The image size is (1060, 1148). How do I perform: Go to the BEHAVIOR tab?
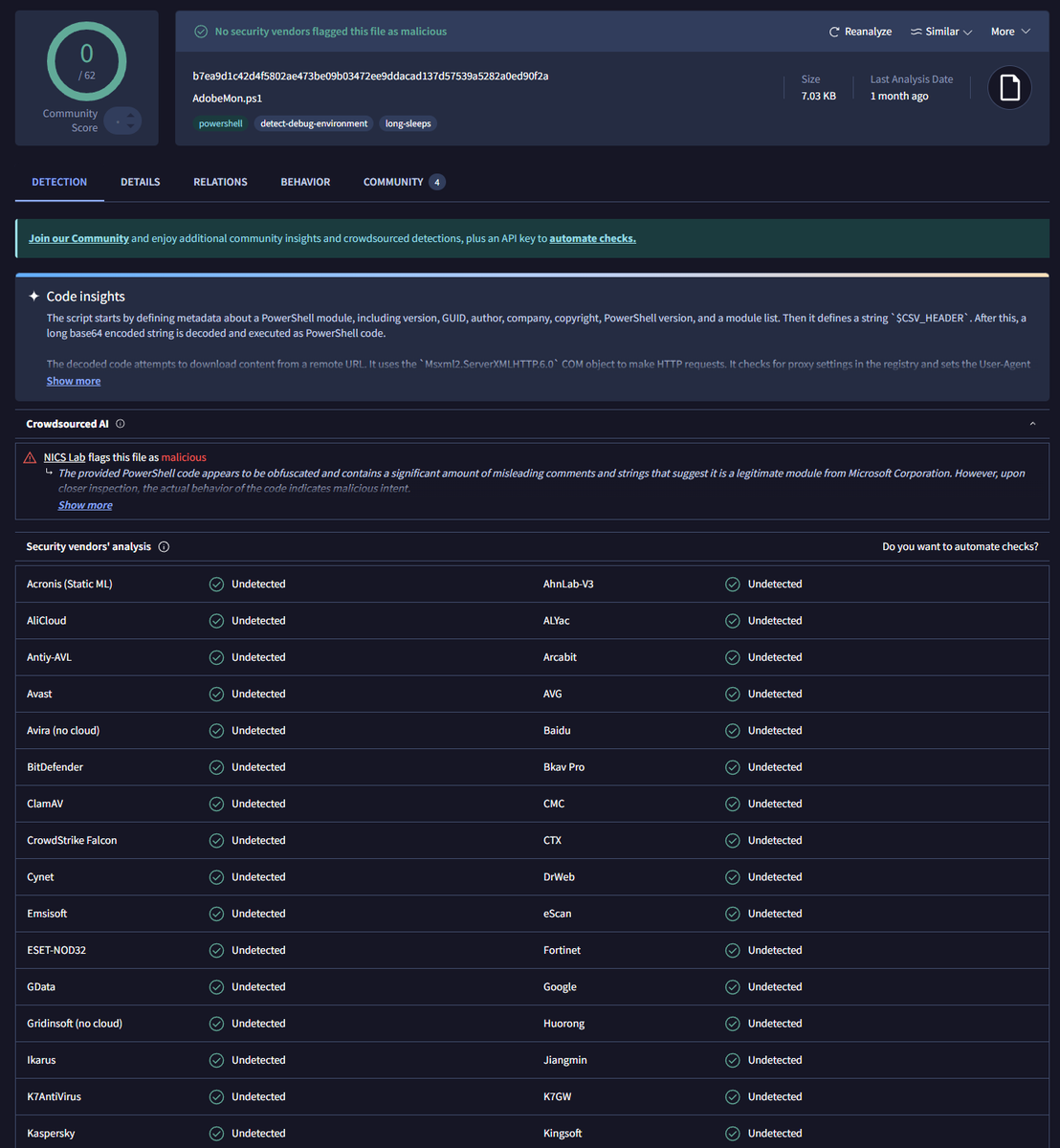pyautogui.click(x=305, y=182)
